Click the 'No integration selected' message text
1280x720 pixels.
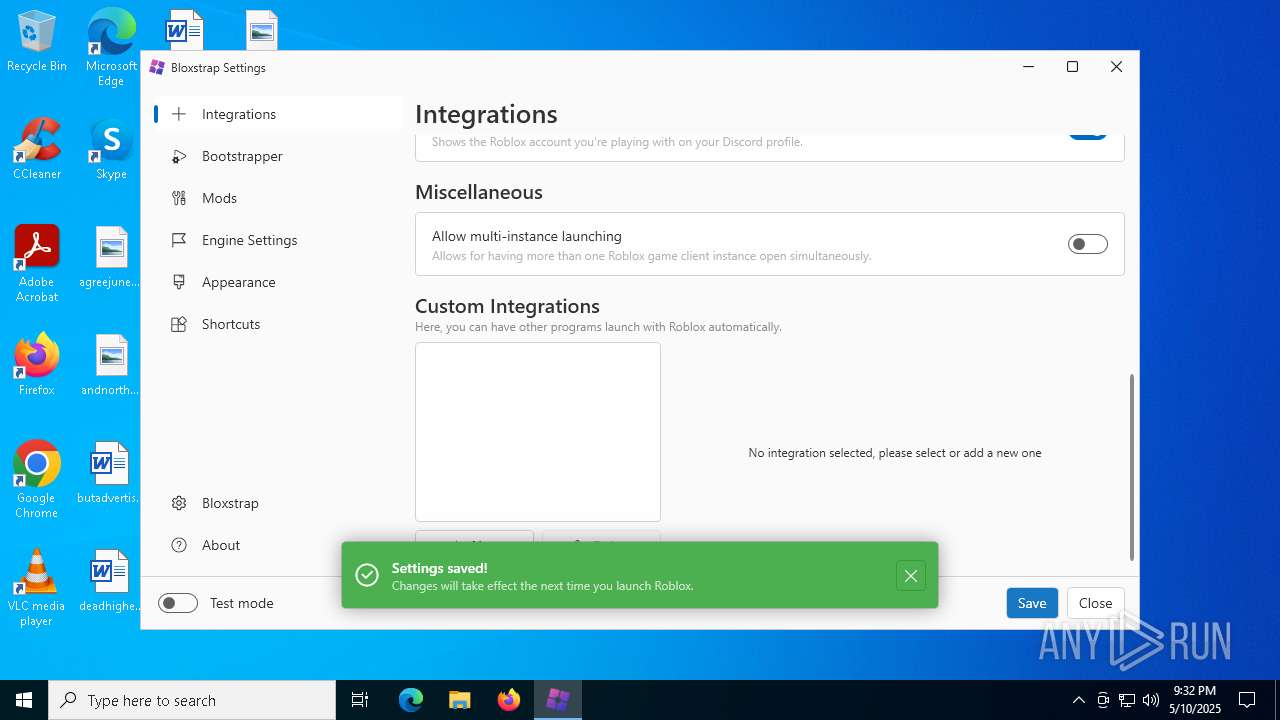(895, 453)
